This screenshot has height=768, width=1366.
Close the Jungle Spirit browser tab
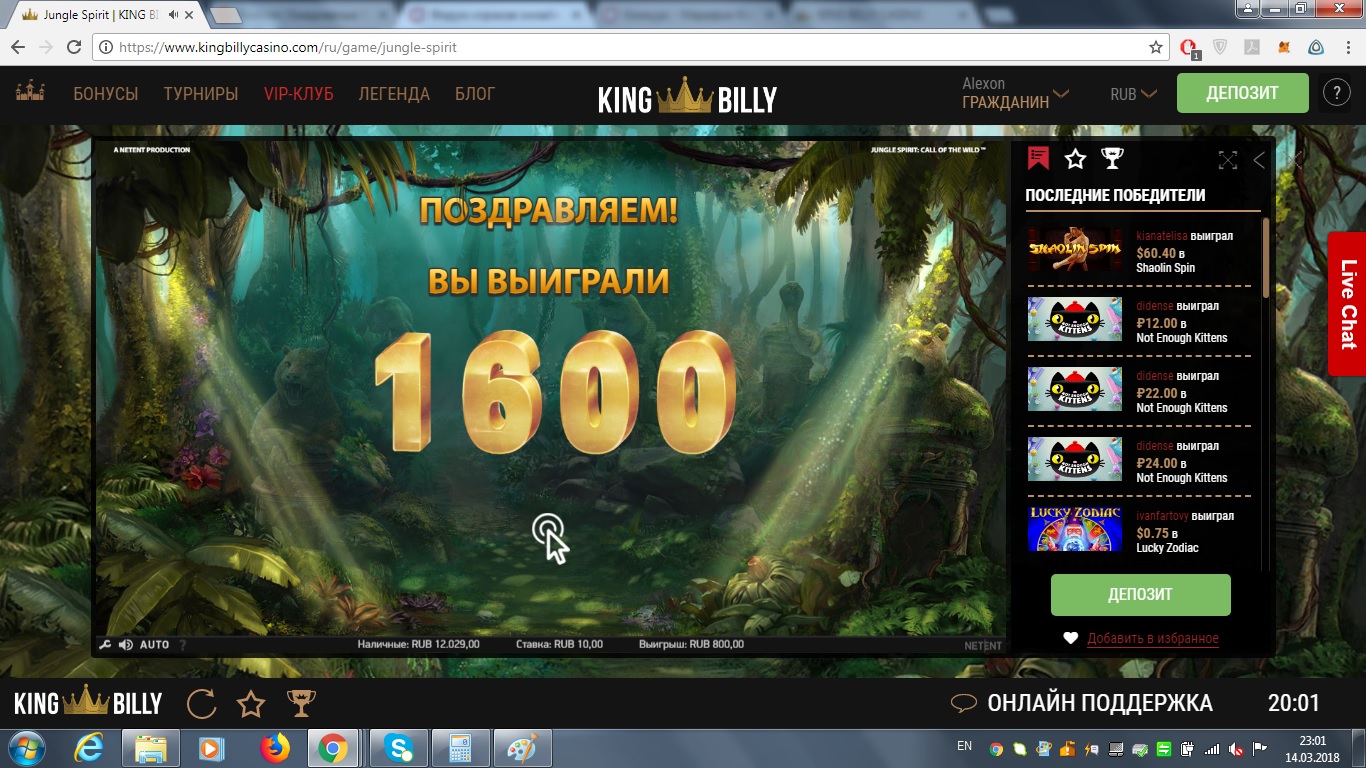[x=191, y=15]
